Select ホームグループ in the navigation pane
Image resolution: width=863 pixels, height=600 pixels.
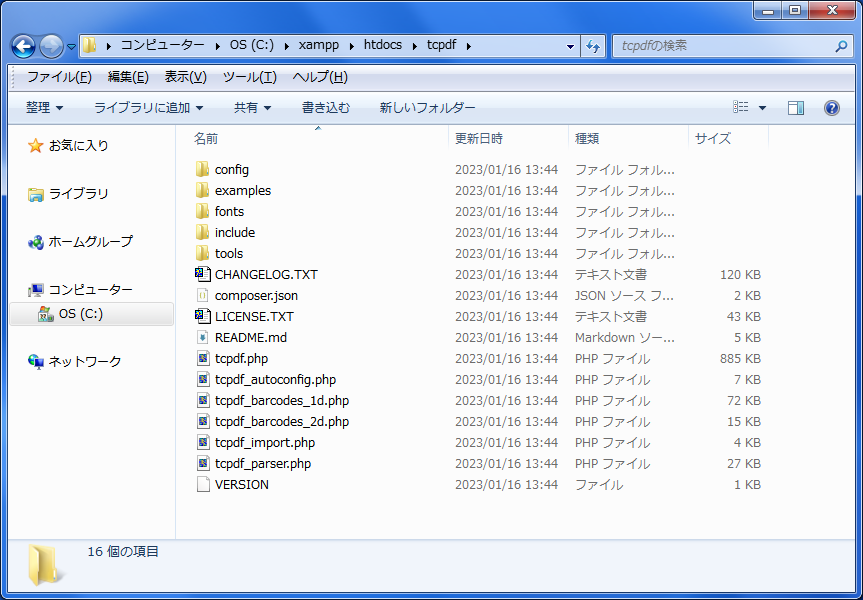(80, 242)
